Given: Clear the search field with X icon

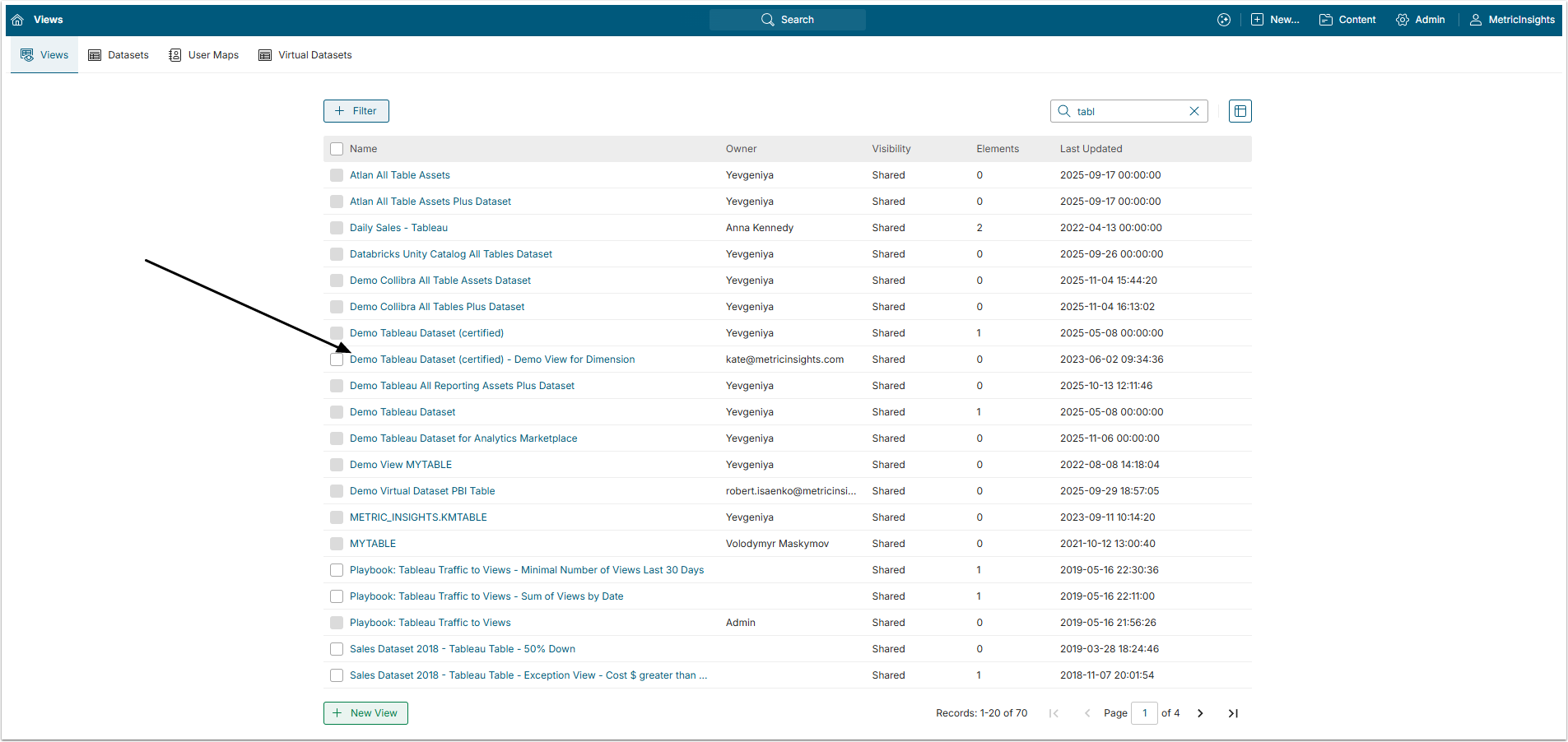Looking at the screenshot, I should point(1193,111).
